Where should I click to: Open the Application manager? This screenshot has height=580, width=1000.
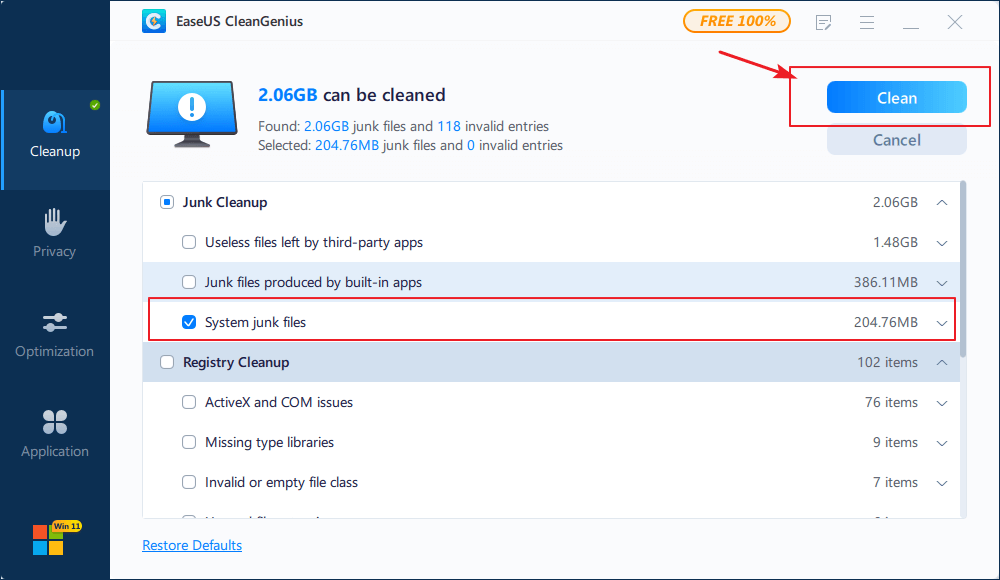point(54,432)
